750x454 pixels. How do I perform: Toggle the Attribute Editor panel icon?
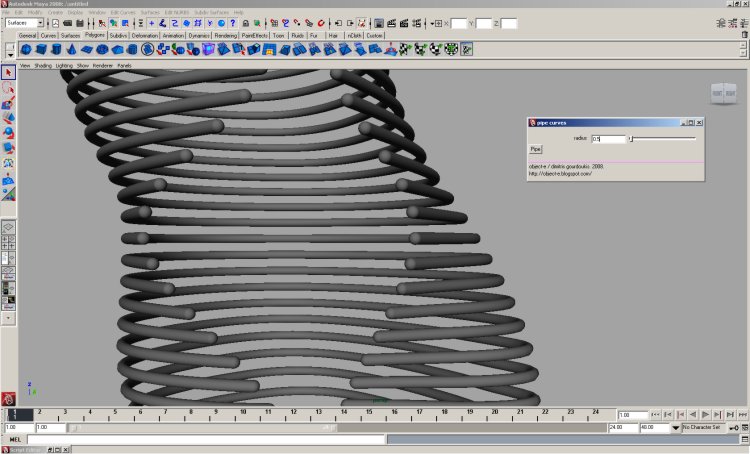tap(721, 23)
